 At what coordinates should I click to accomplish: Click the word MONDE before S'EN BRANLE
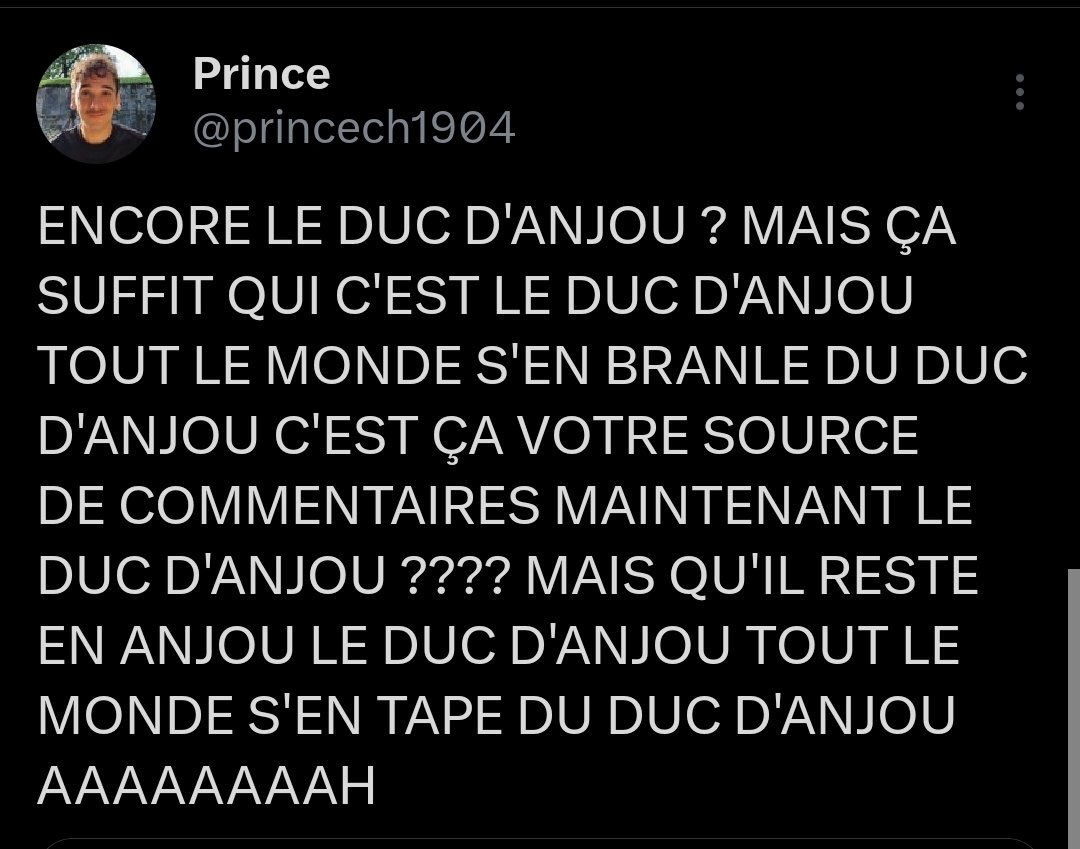[363, 365]
